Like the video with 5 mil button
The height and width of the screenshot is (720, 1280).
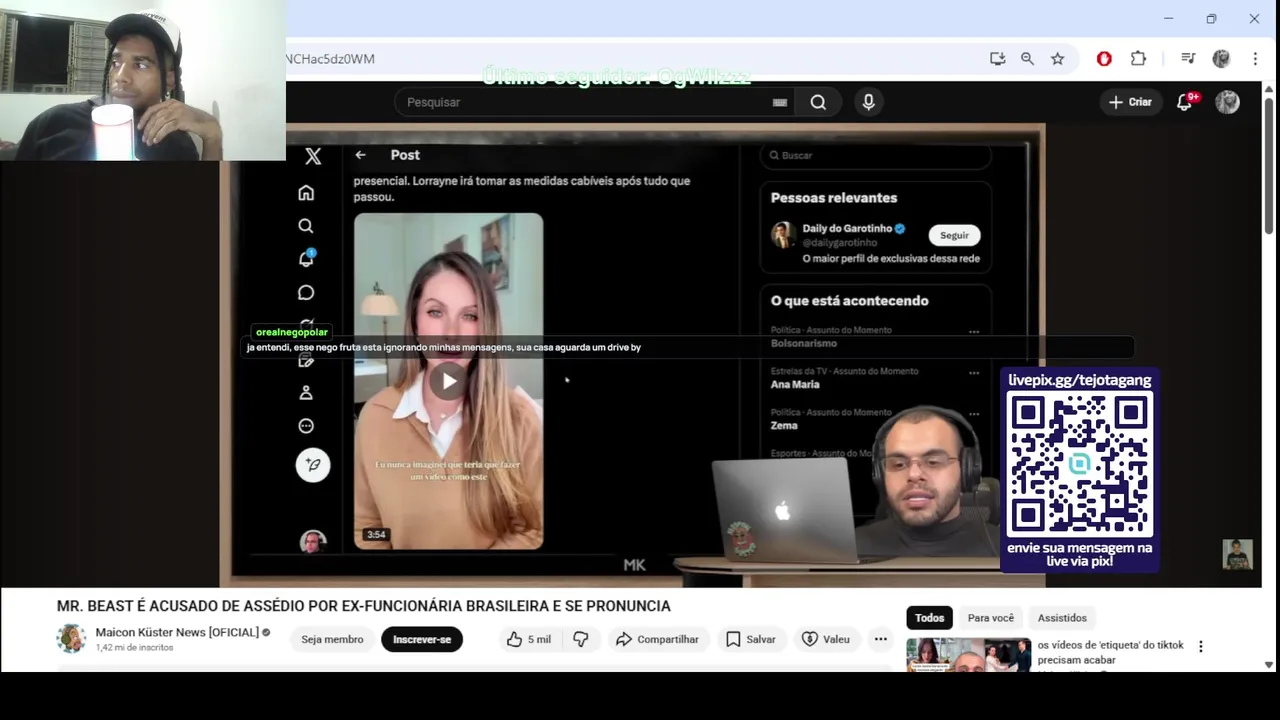pyautogui.click(x=528, y=639)
